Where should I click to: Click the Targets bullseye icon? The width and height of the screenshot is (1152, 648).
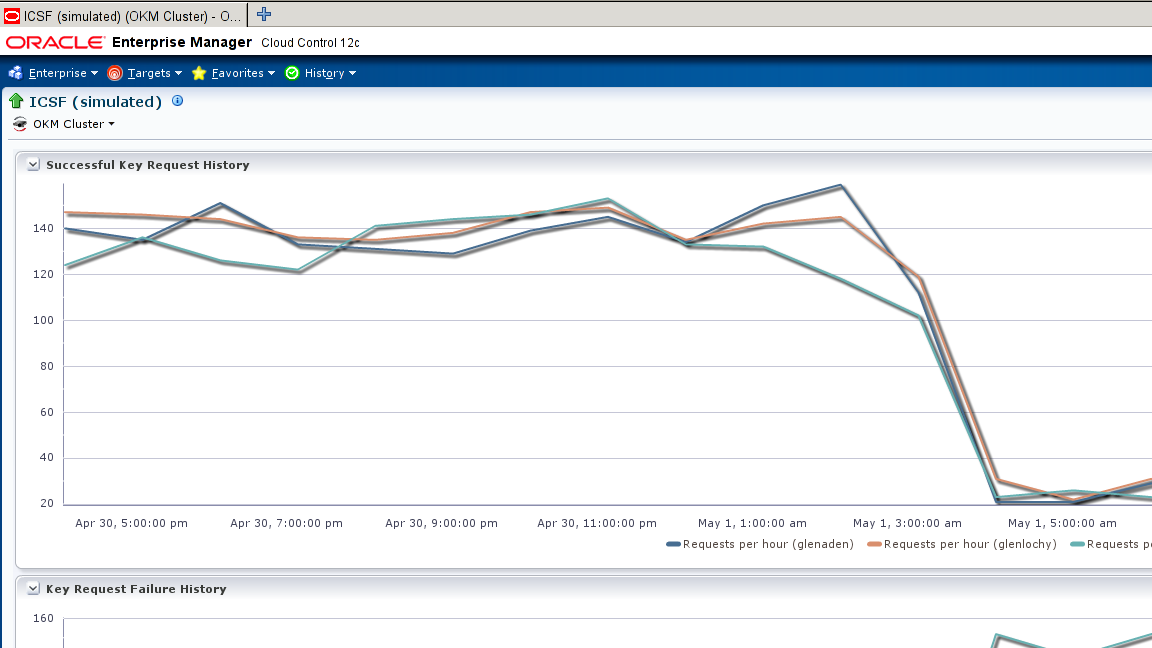[x=115, y=73]
